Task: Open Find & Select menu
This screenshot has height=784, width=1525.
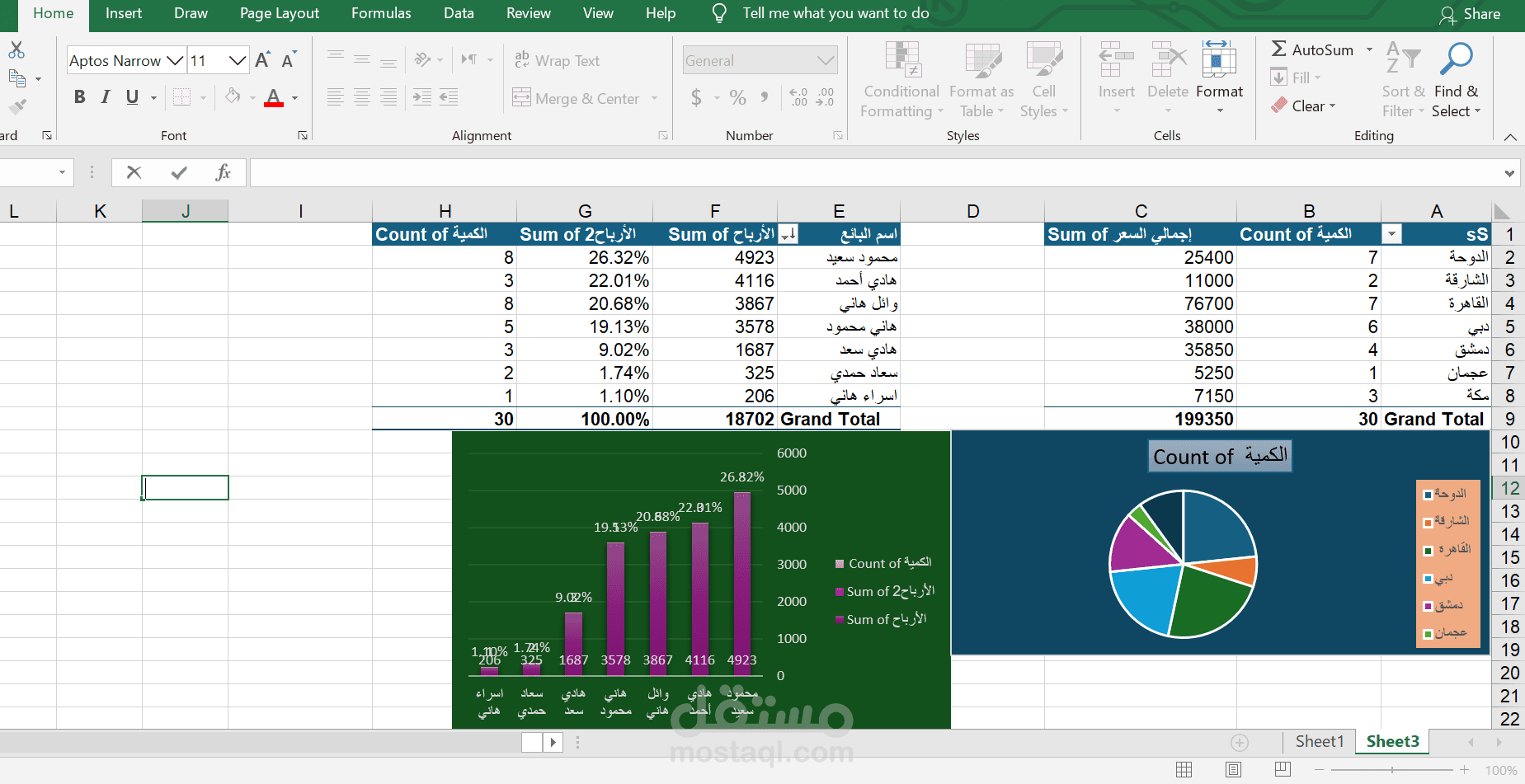Action: pos(1457,79)
